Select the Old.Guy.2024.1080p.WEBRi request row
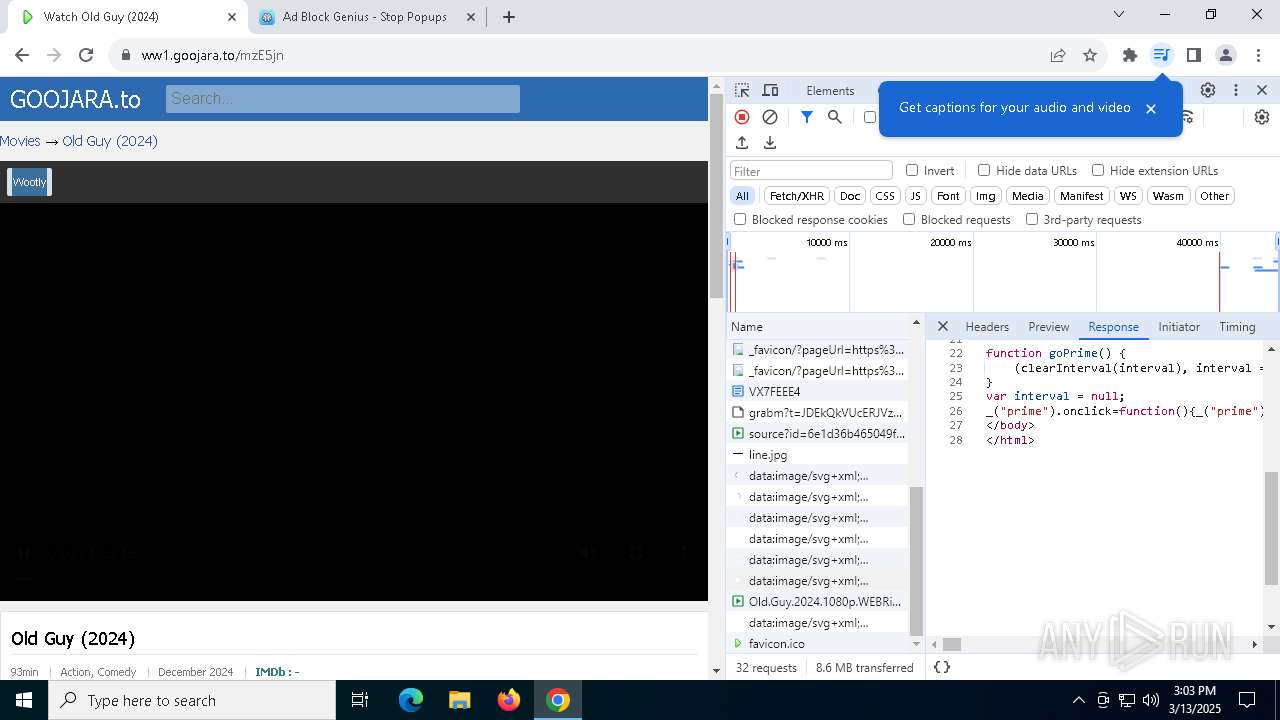The width and height of the screenshot is (1280, 720). tap(817, 601)
